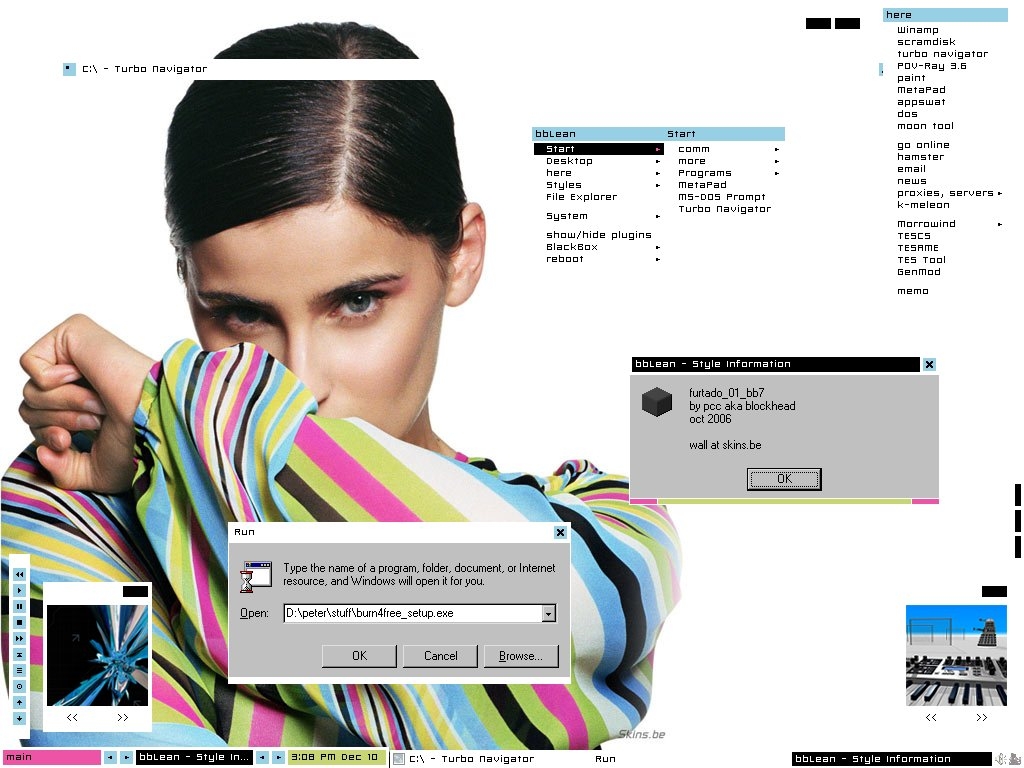Screen dimensions: 1024x768
Task: Click the volume speaker tray icon
Action: 1000,759
